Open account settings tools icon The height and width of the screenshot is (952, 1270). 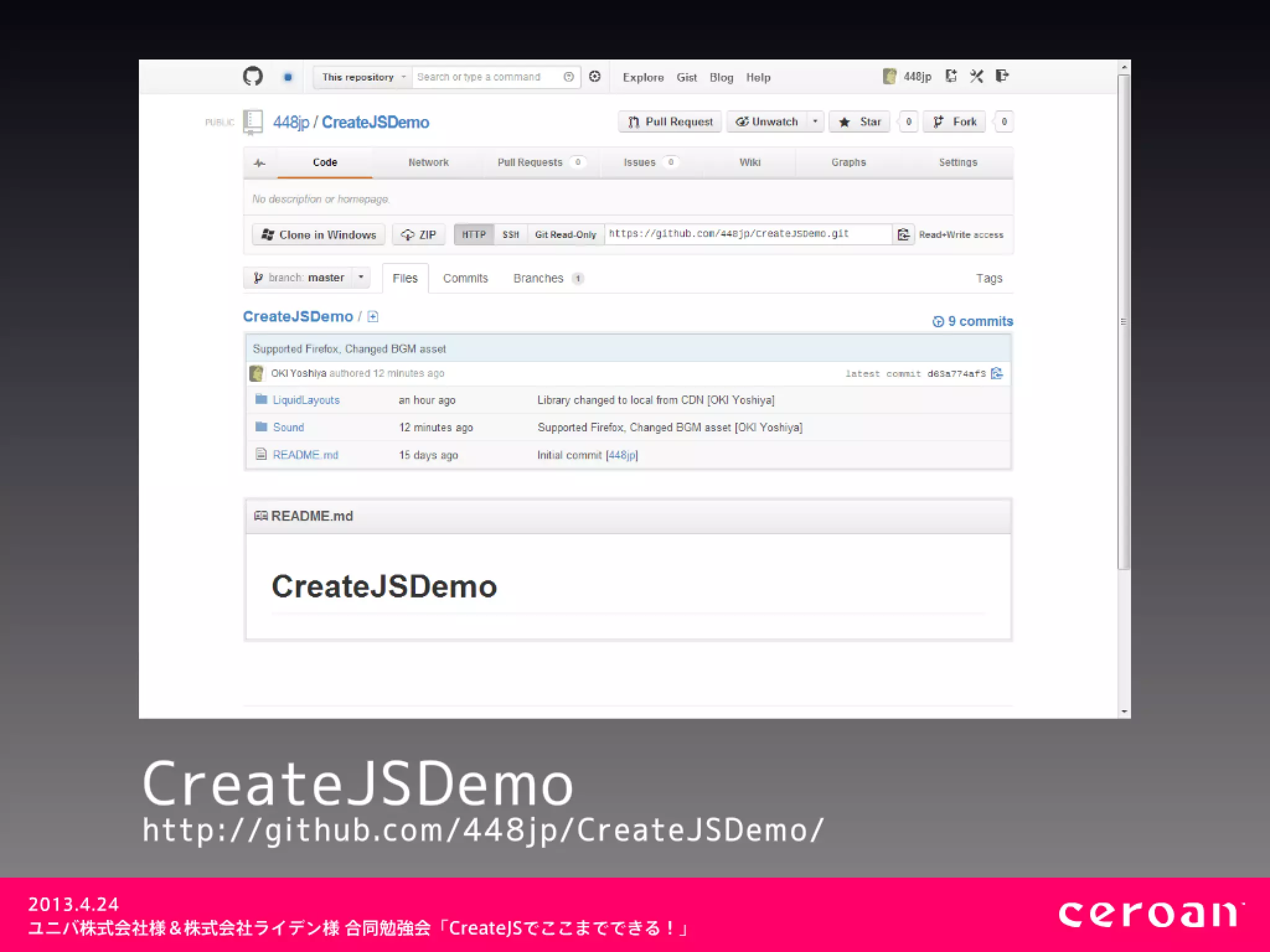977,76
